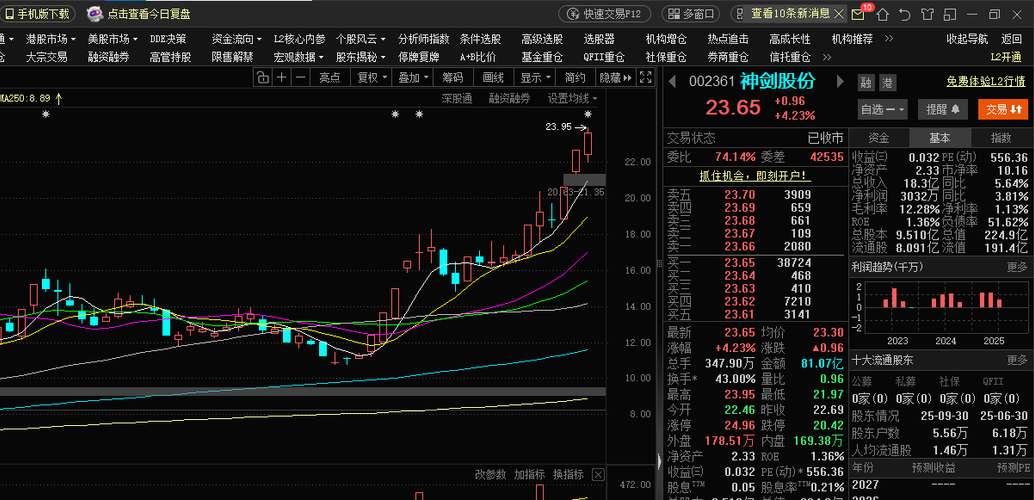Click the undo/back arrow icon in title bar

coord(905,15)
